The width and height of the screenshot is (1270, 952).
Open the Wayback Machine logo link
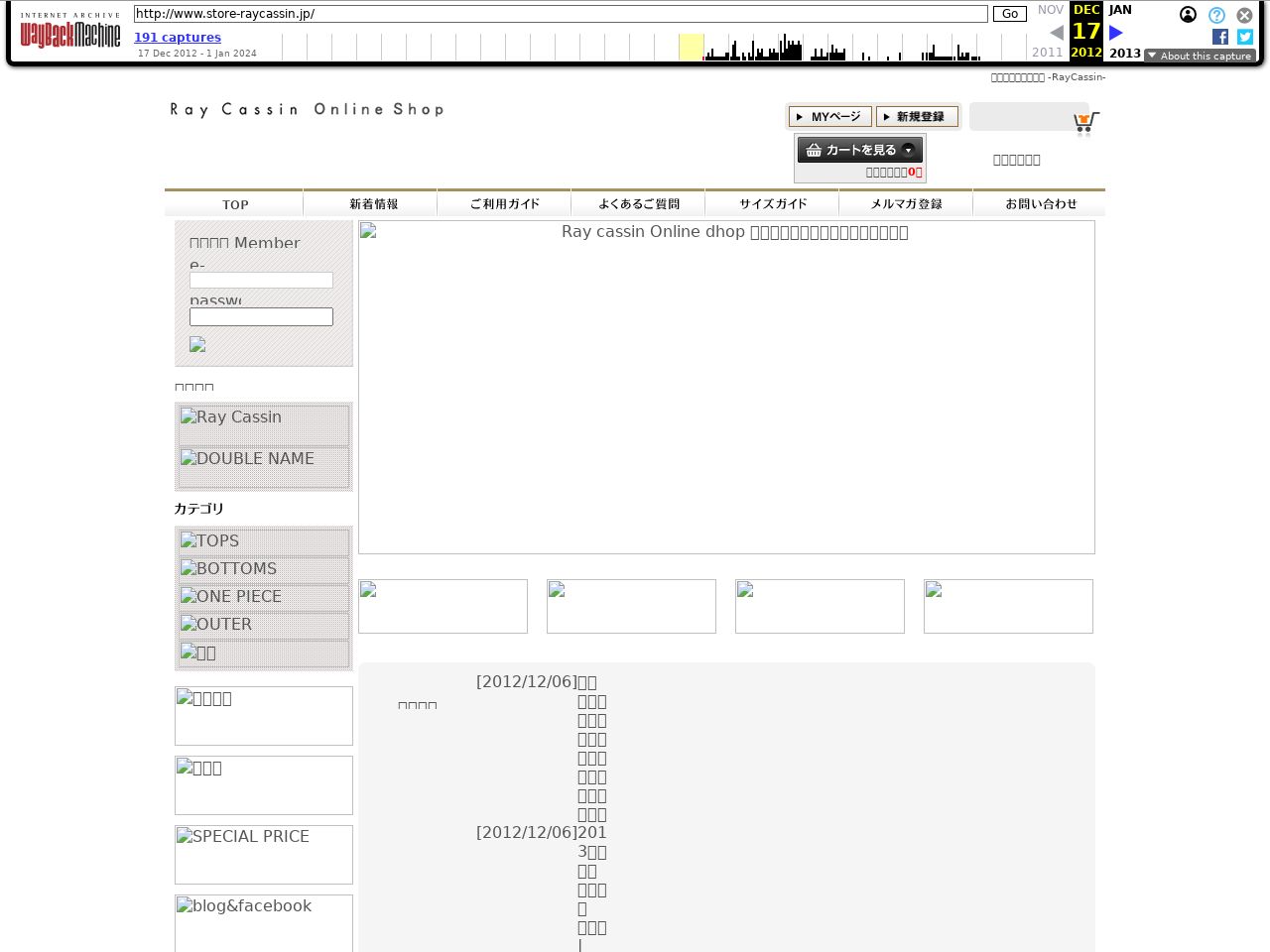point(70,31)
